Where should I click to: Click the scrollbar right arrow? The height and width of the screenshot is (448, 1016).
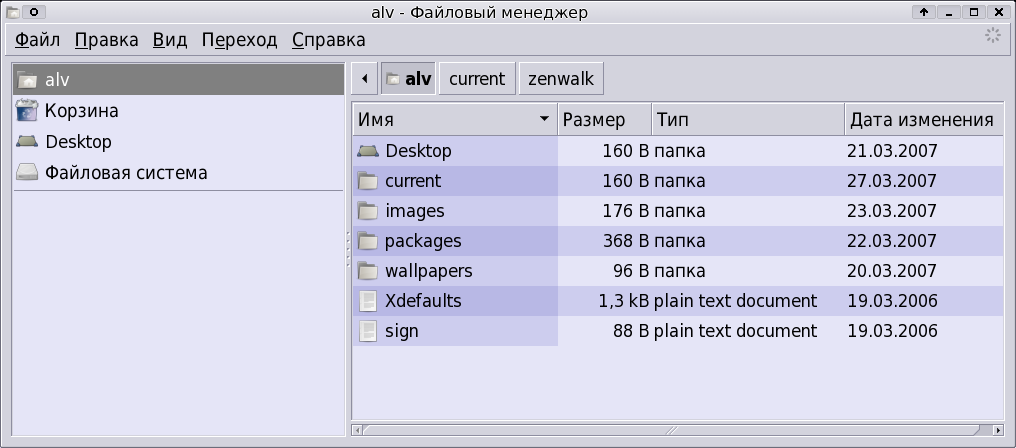[x=999, y=430]
